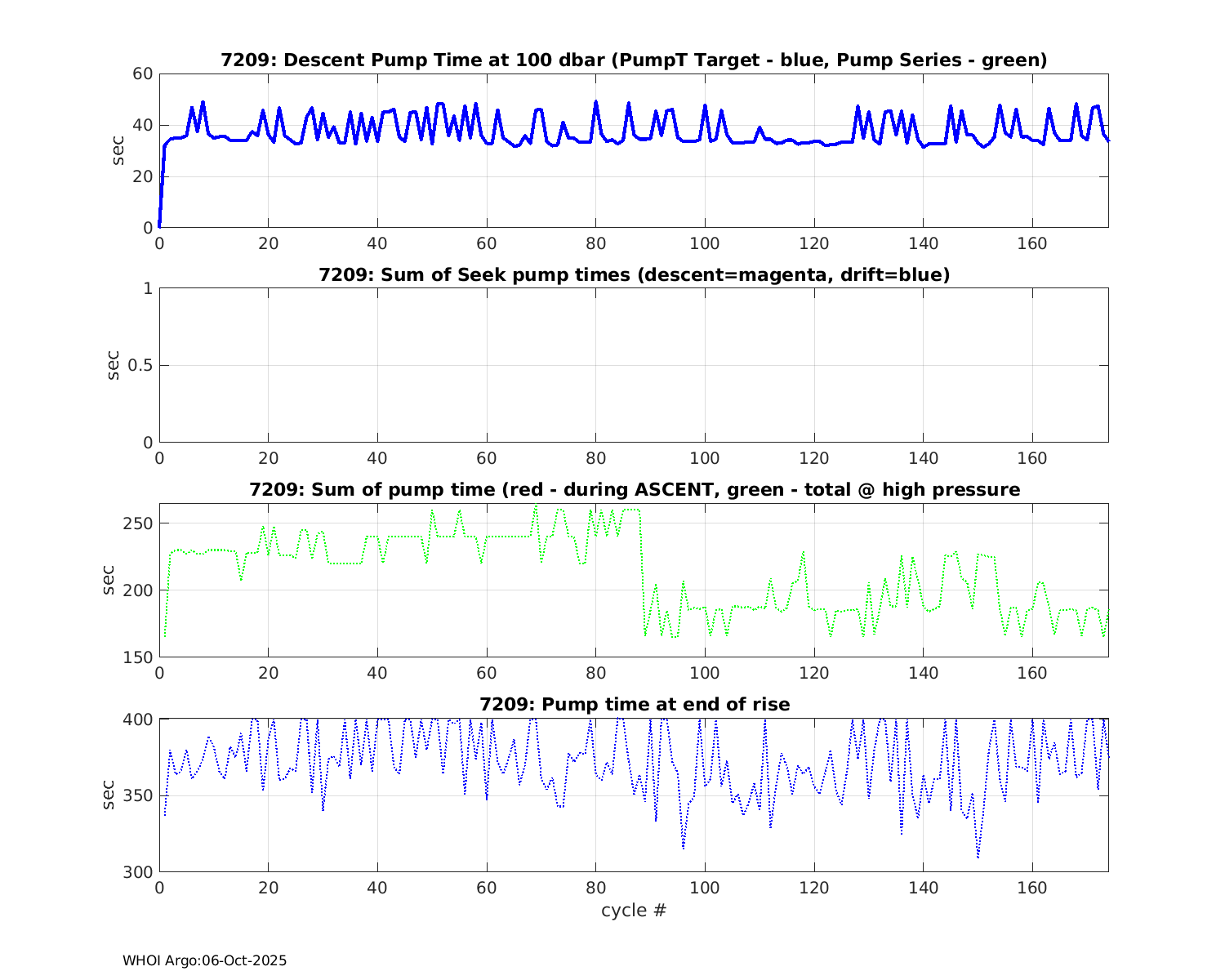Image resolution: width=1225 pixels, height=980 pixels.
Task: Click the blue line's initial rise at cycle 0
Action: 162,188
